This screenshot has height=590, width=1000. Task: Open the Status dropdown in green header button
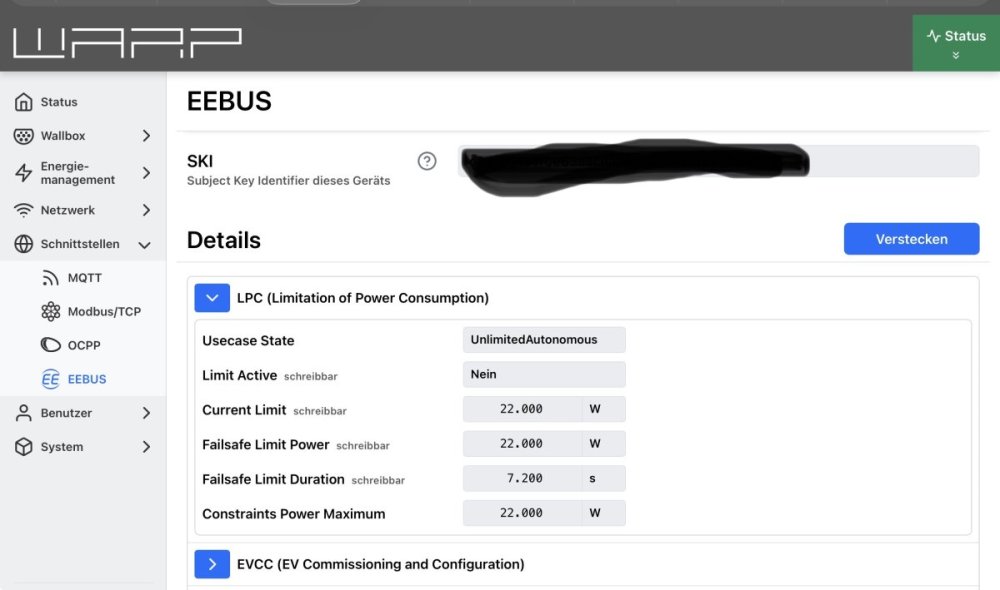point(956,43)
